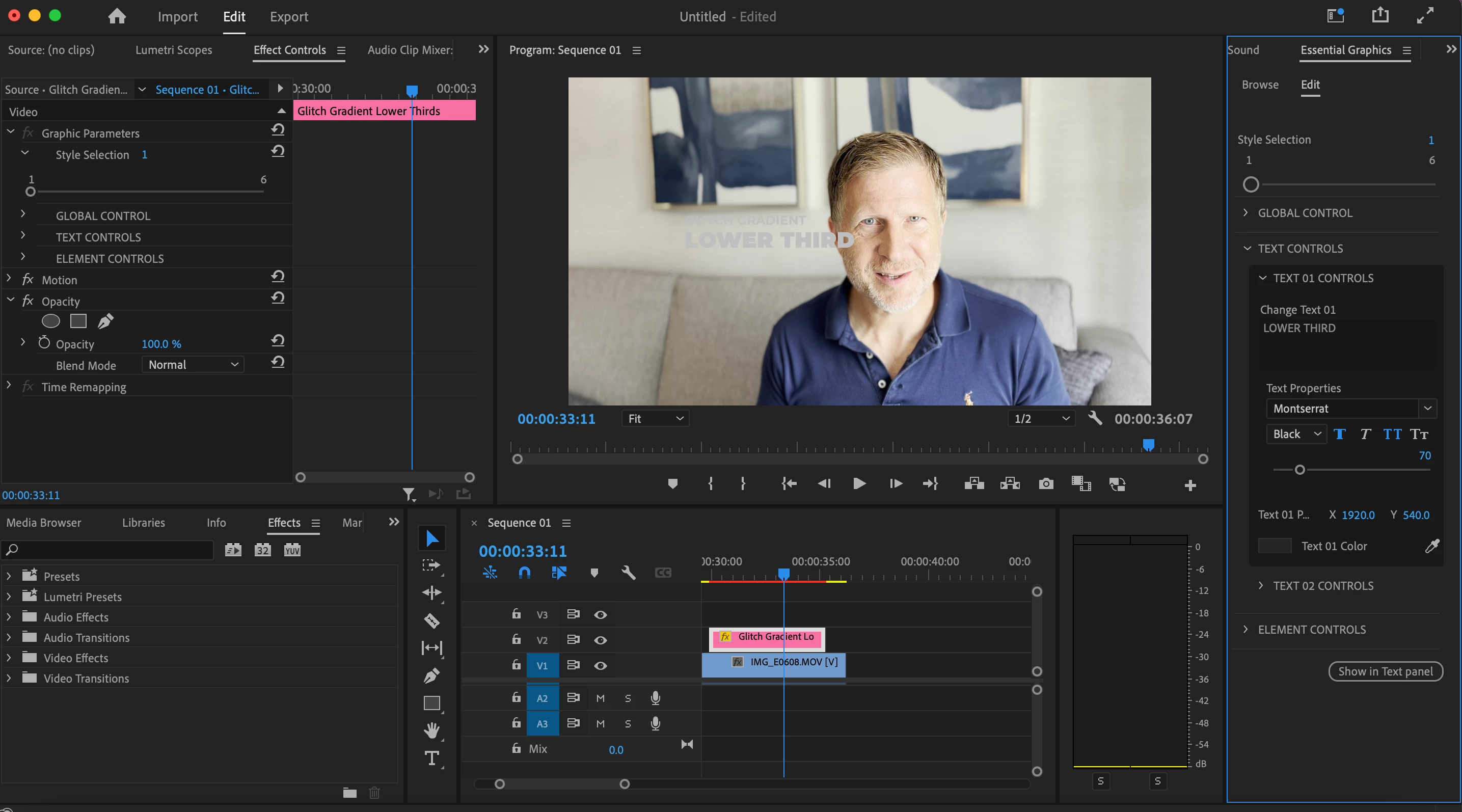Toggle Snap in Timeline magnet

tap(524, 573)
